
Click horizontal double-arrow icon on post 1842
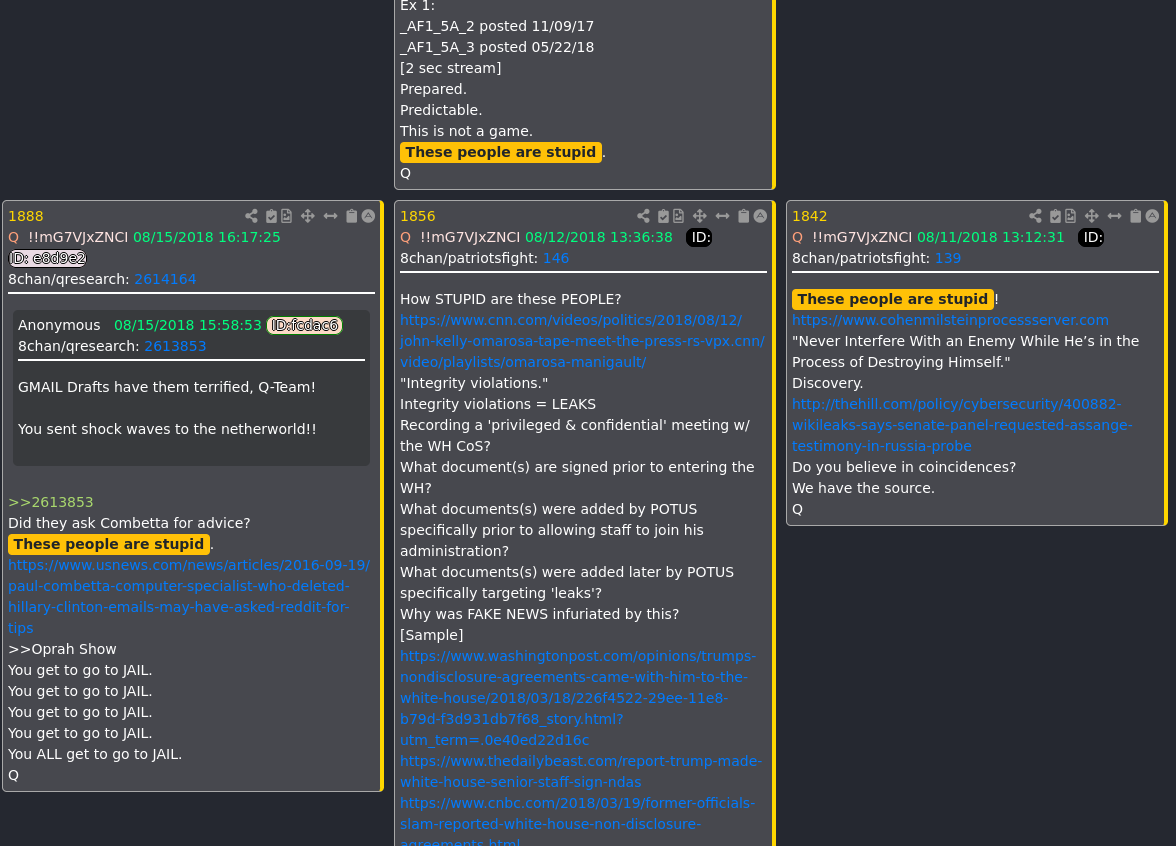(x=1114, y=216)
